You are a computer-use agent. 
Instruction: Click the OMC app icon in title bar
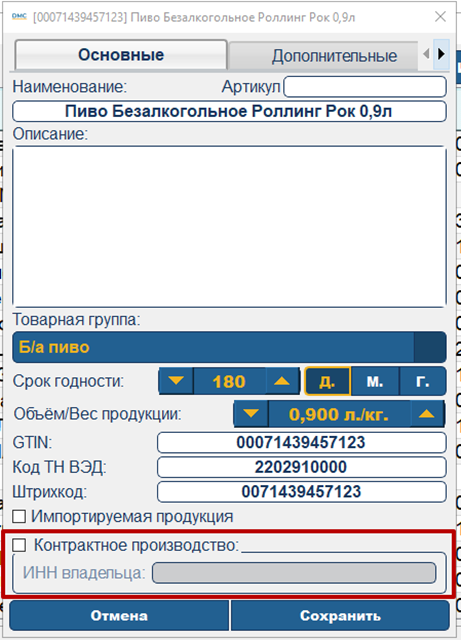[x=19, y=16]
